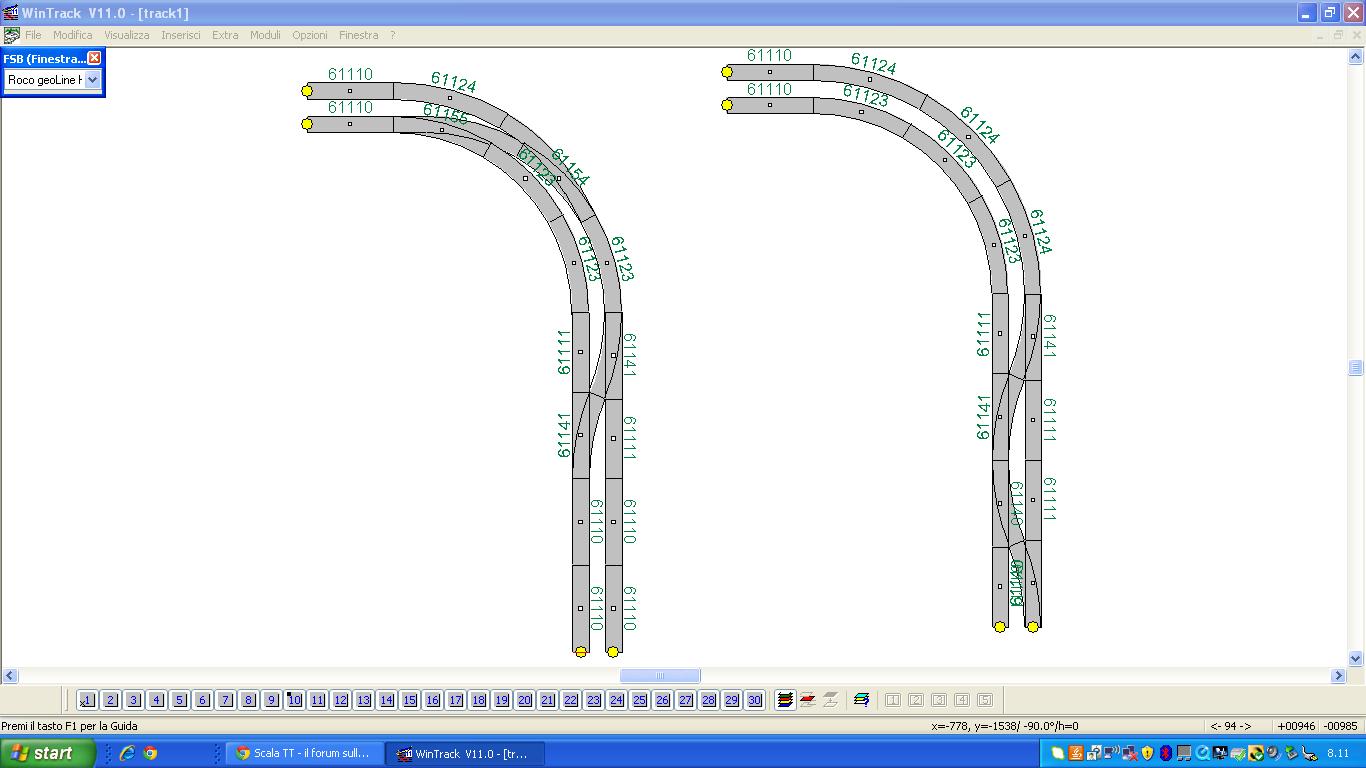1366x768 pixels.
Task: Select layer 10 button in toolbar
Action: click(294, 700)
